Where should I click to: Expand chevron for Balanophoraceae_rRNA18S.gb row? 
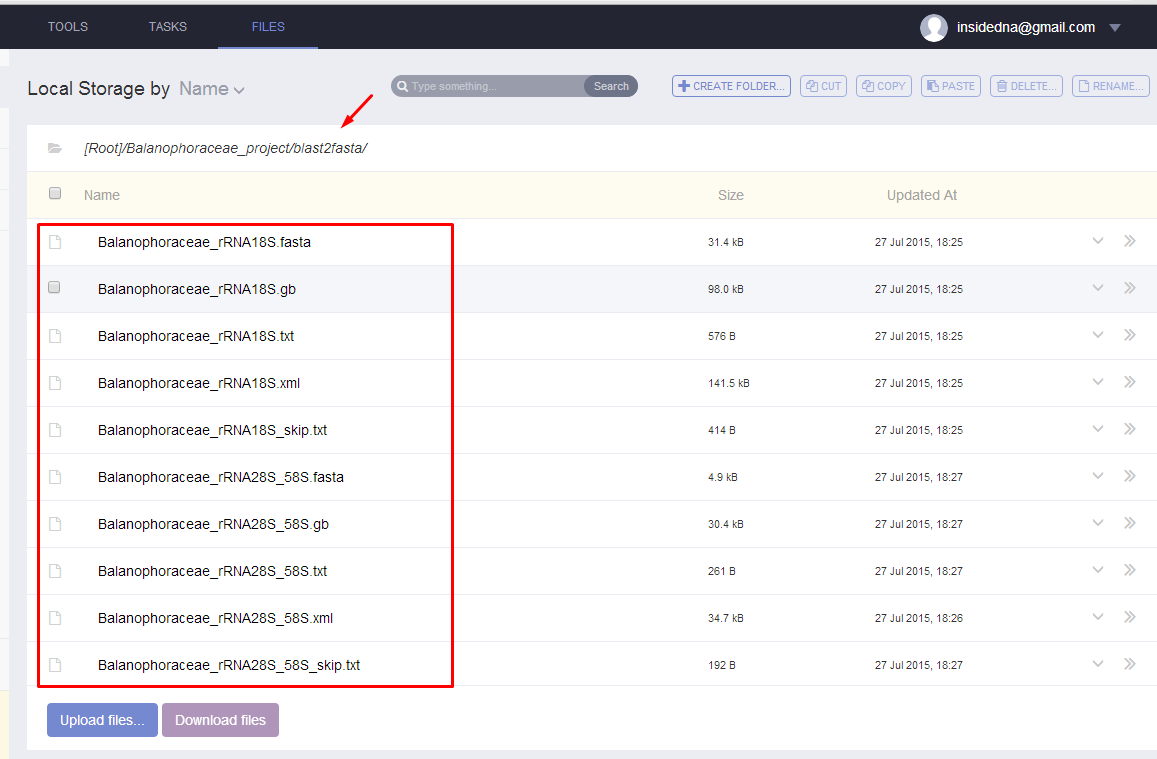[1098, 288]
